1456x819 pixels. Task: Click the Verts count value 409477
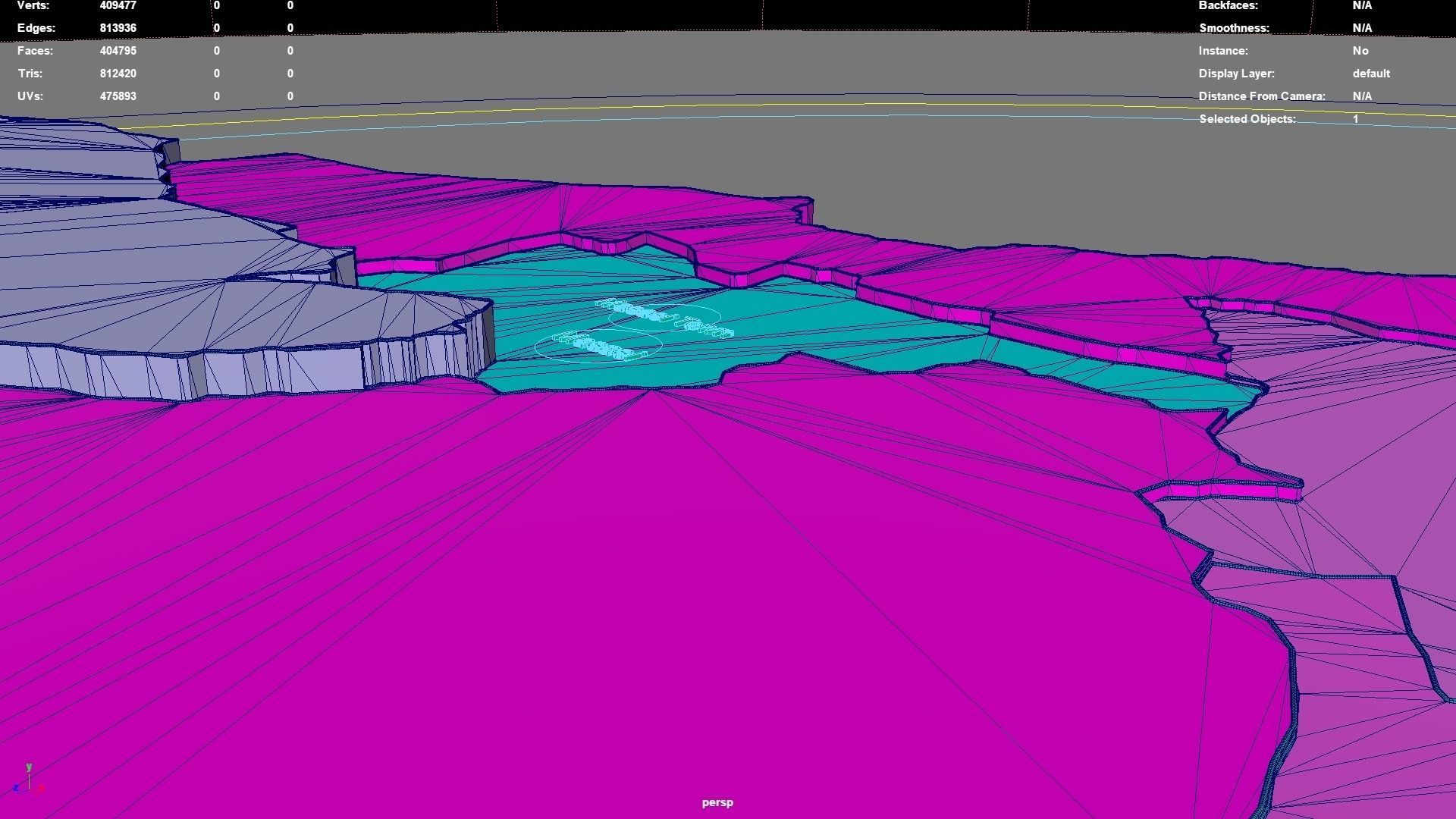point(118,5)
